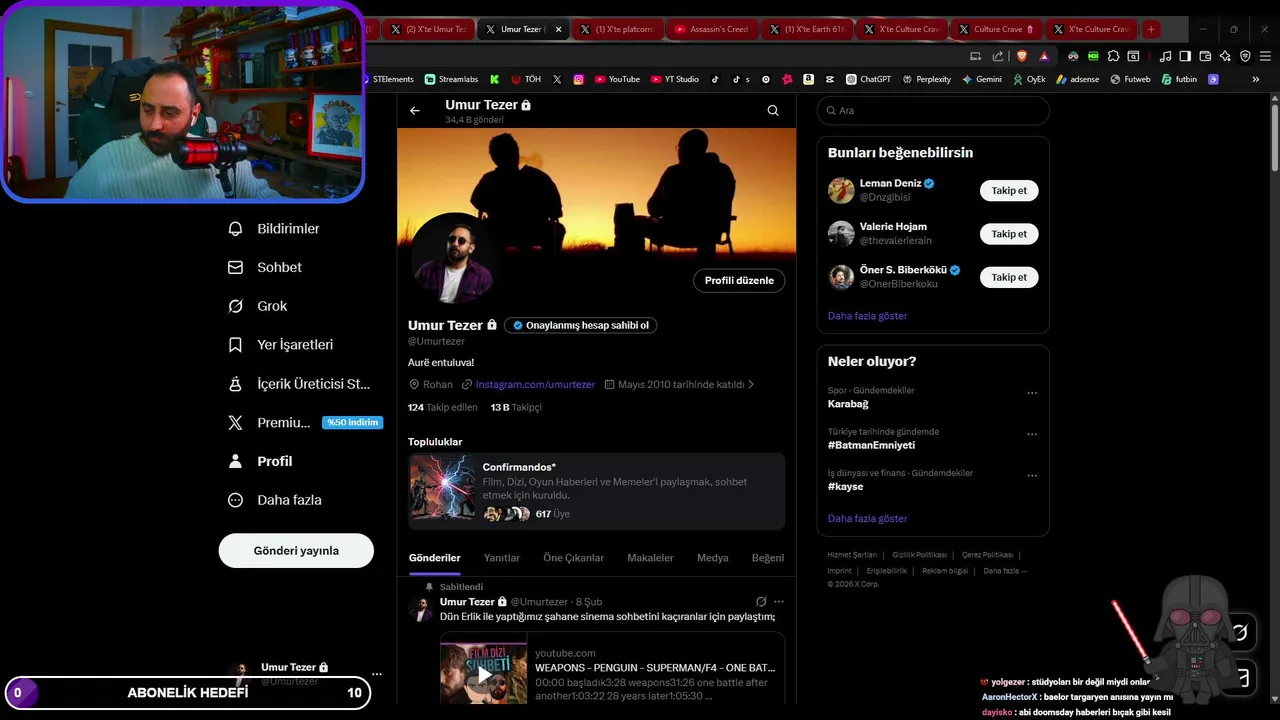Open Leo AI sparkle icon in toolbar
Viewport: 1280px width, 720px height.
tap(1225, 56)
